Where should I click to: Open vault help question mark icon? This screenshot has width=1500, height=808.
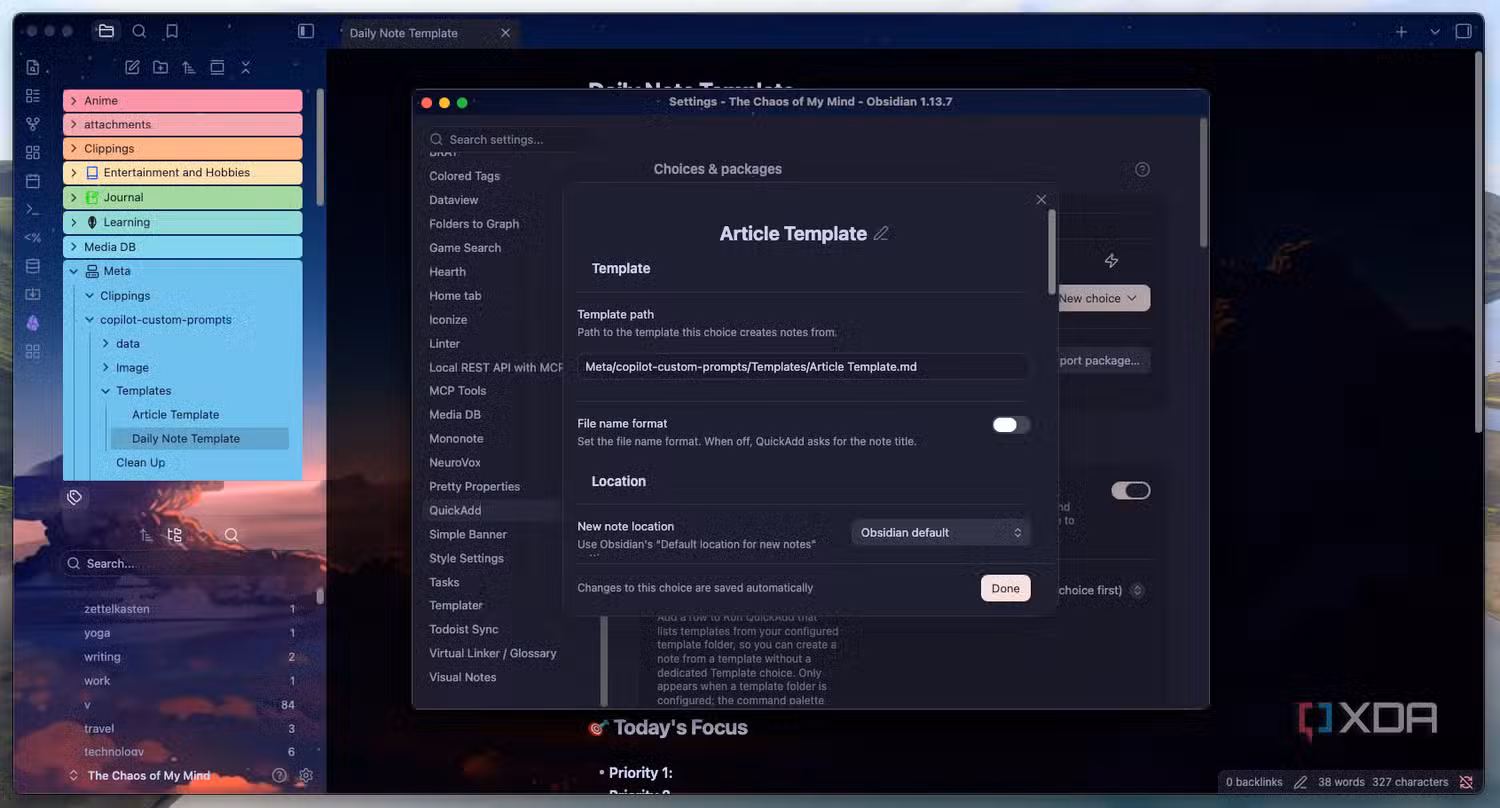[279, 775]
